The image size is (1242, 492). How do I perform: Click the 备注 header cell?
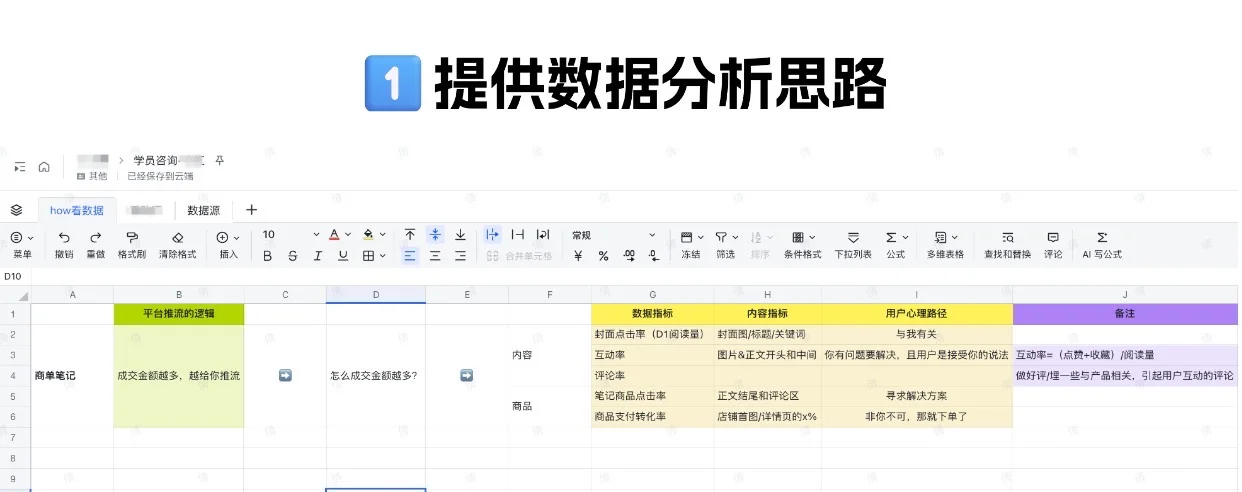1125,314
